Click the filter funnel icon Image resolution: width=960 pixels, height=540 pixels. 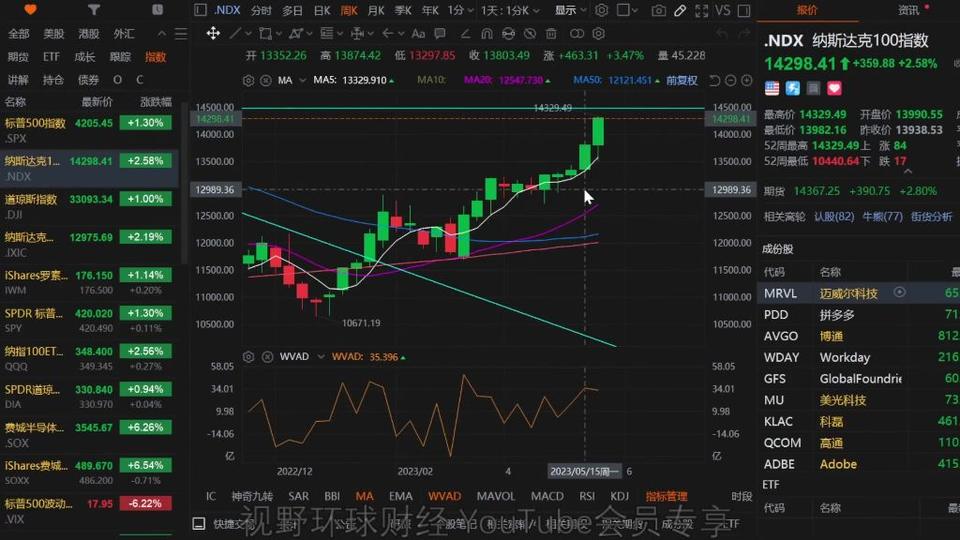pyautogui.click(x=94, y=10)
